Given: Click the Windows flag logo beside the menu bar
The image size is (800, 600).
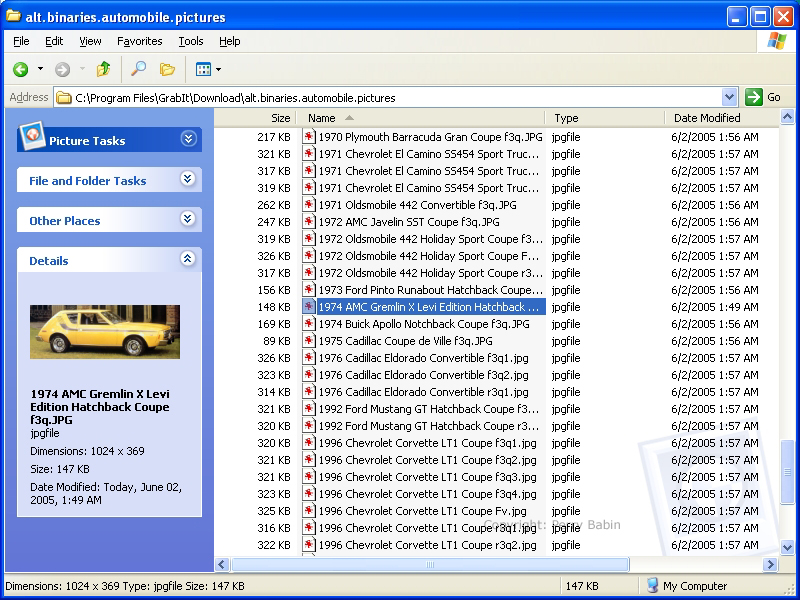Looking at the screenshot, I should [777, 41].
